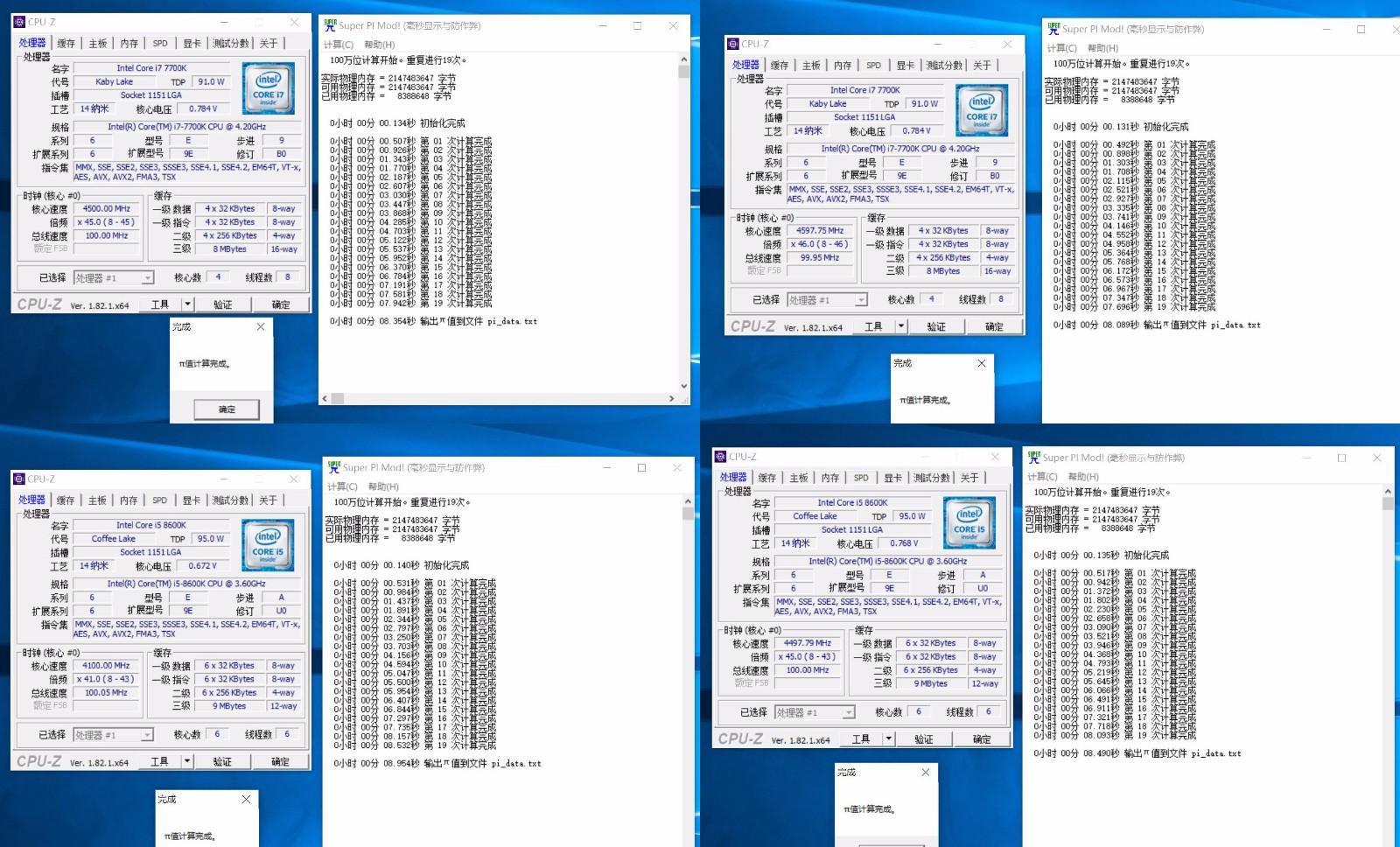Click core voltage value 0.768 V
1400x847 pixels.
pos(904,543)
